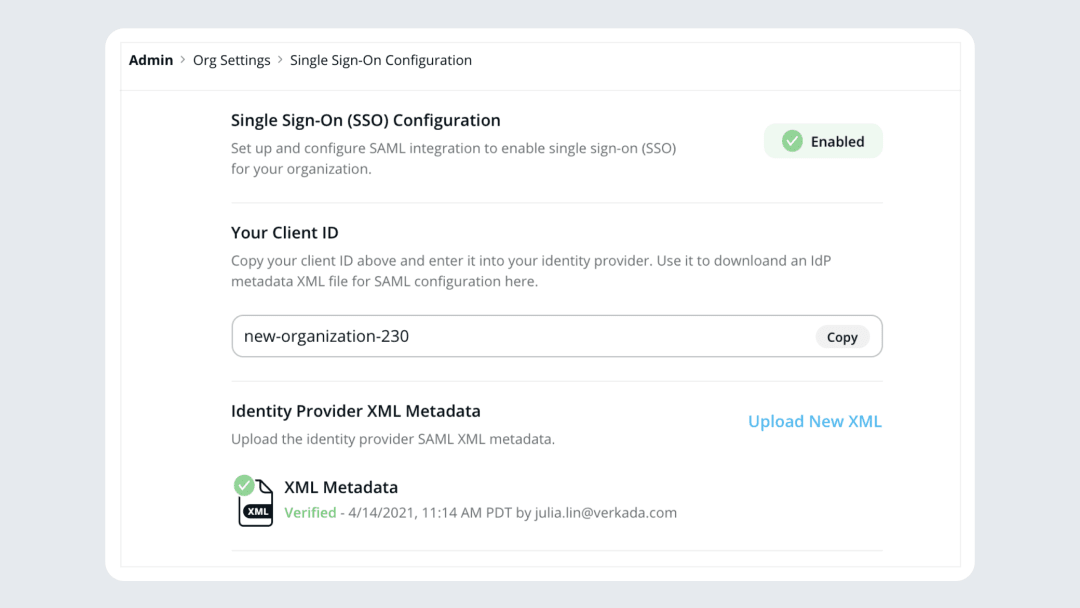Click the XML Metadata file title
Viewport: 1080px width, 608px height.
click(x=341, y=487)
